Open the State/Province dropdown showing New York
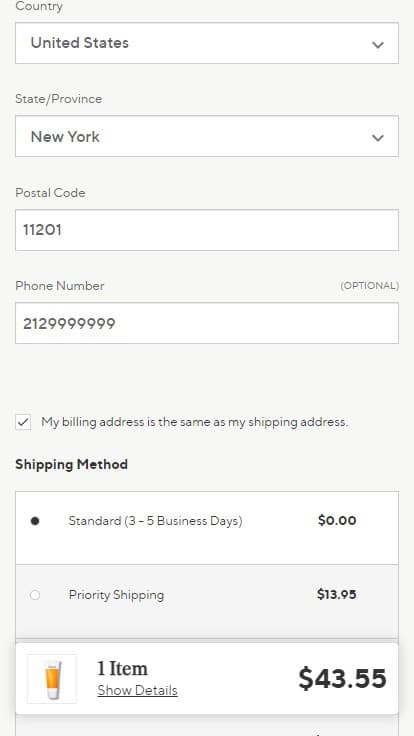This screenshot has height=736, width=414. coord(207,136)
